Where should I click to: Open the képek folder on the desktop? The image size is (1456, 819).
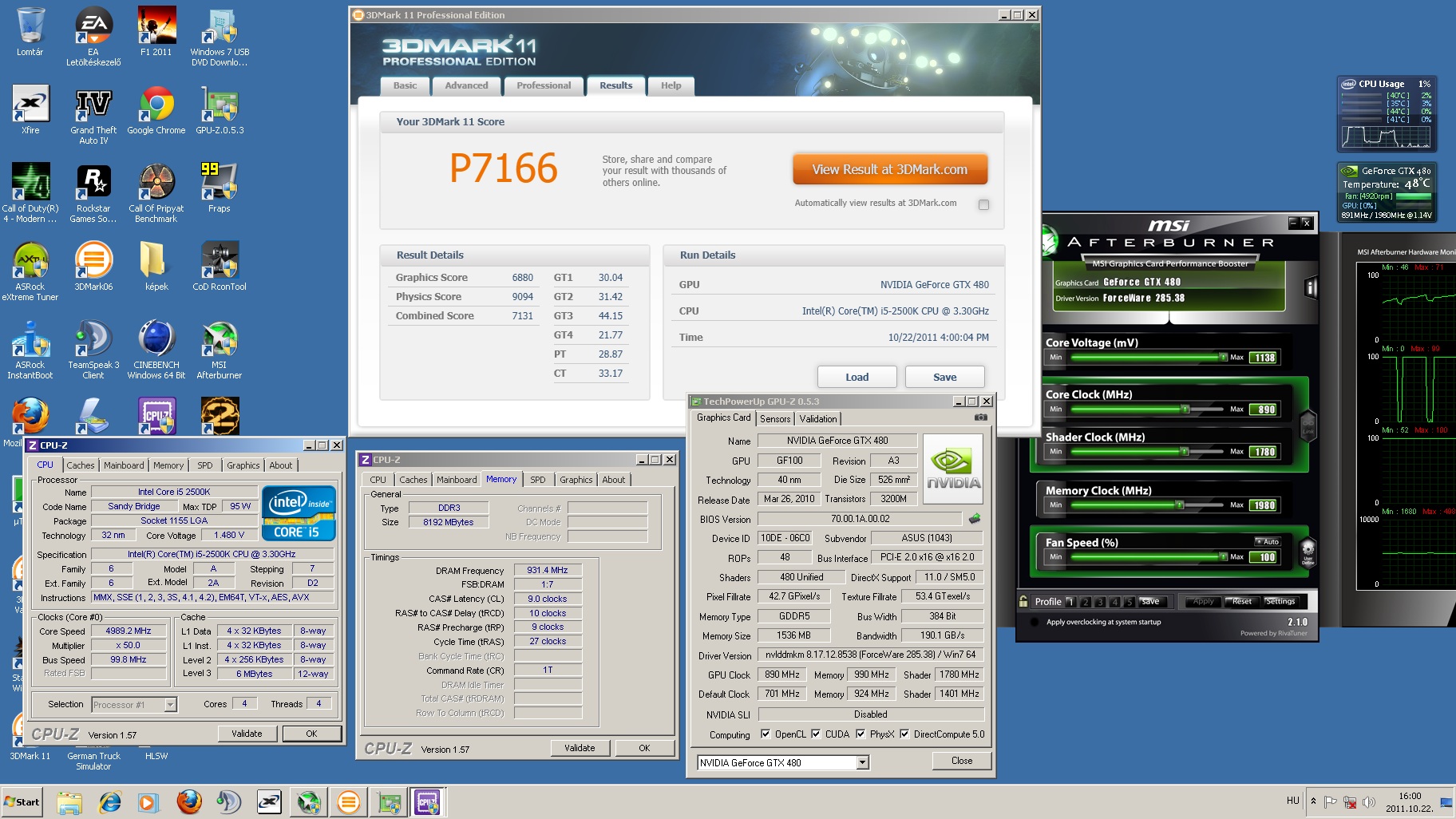(x=156, y=266)
